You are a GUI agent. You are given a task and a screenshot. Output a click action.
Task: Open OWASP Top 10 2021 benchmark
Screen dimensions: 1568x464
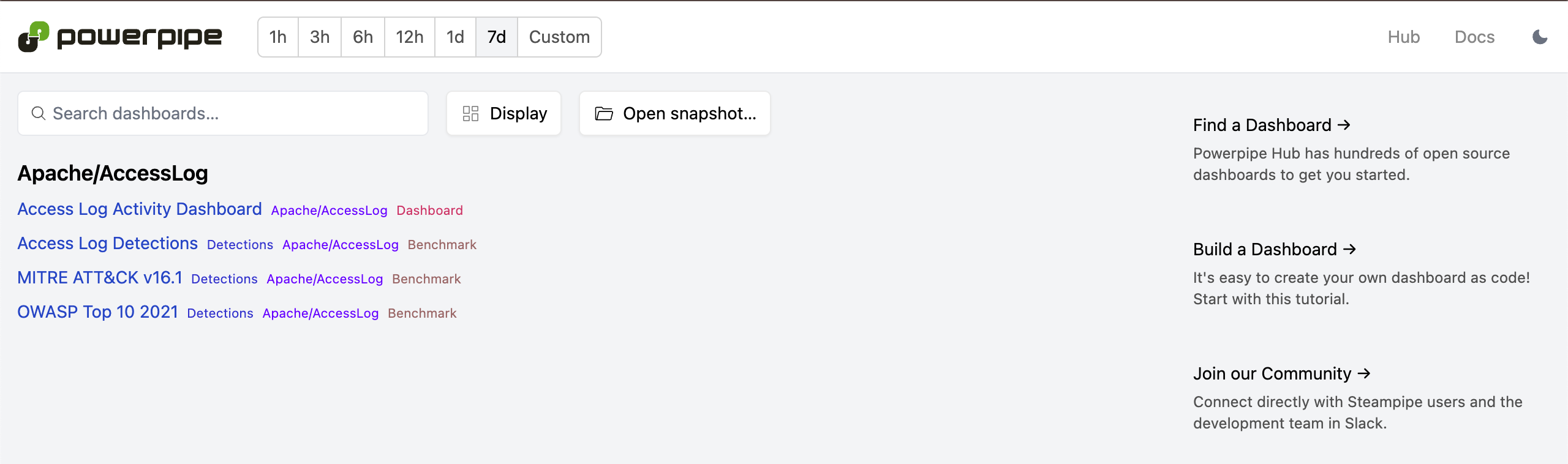click(97, 312)
